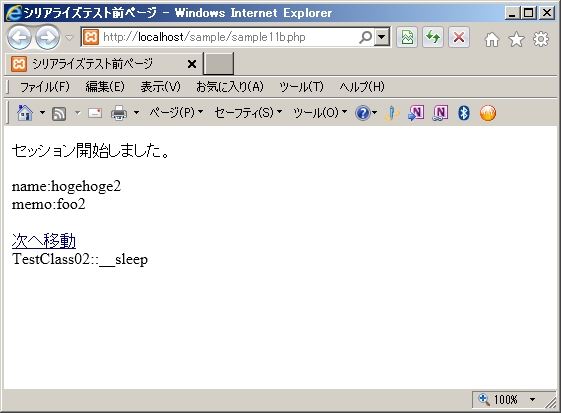561x413 pixels.
Task: Open the Favorites star icon
Action: (516, 39)
